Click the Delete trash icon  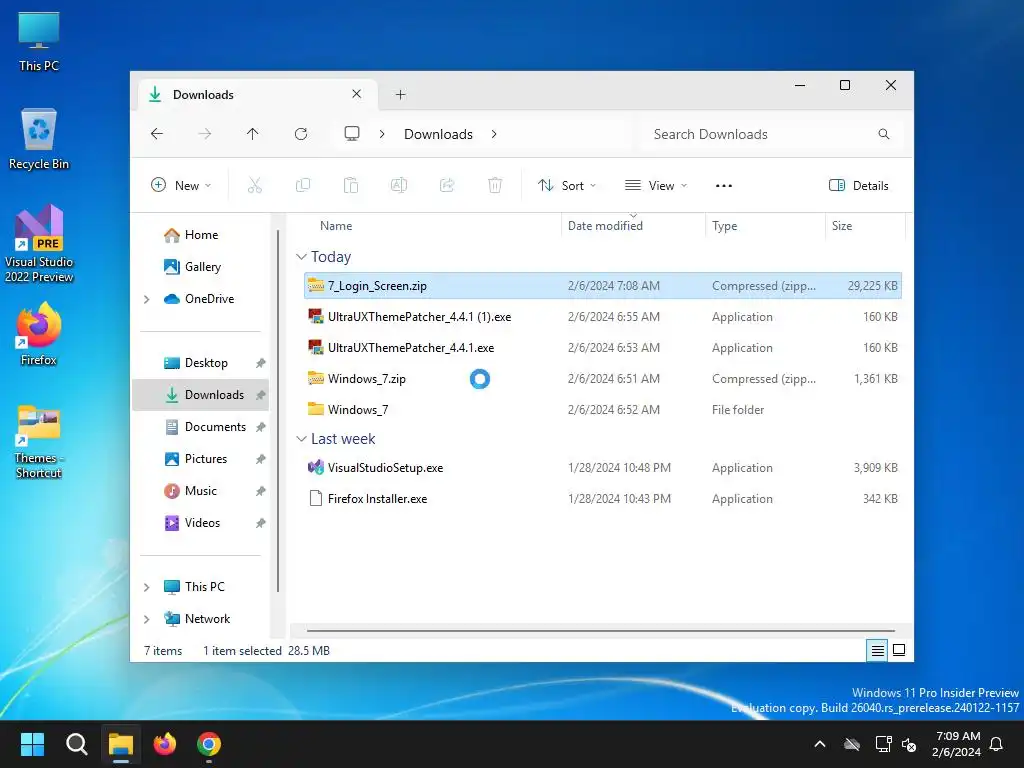495,185
